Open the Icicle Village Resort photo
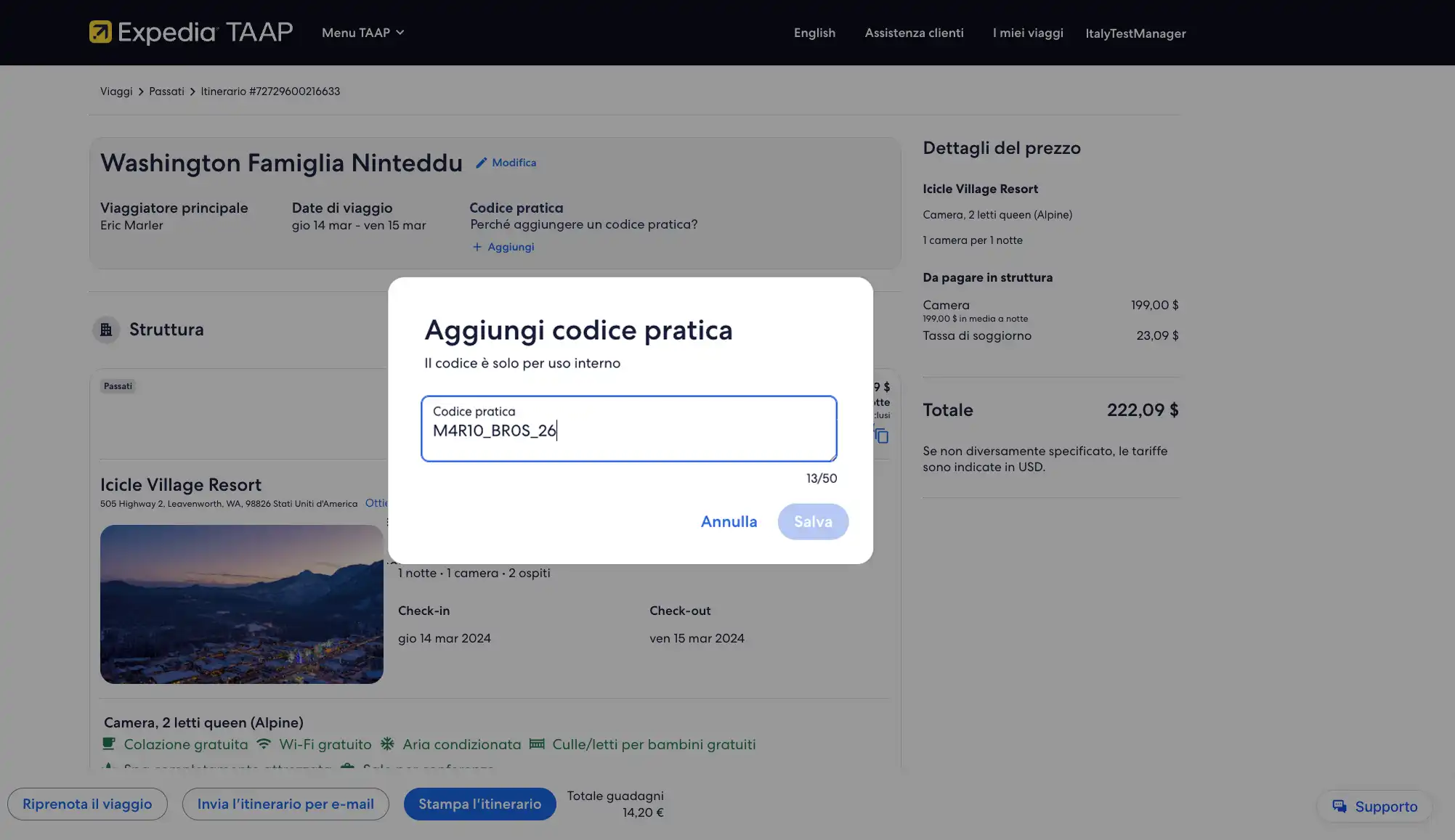 (242, 604)
